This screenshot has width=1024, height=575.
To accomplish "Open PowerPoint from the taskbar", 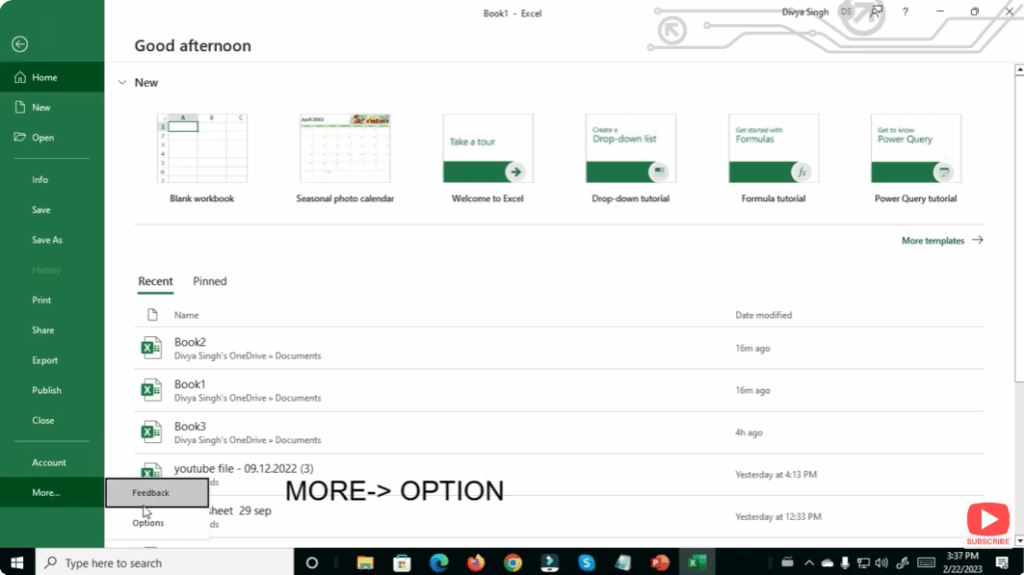I will pyautogui.click(x=659, y=562).
